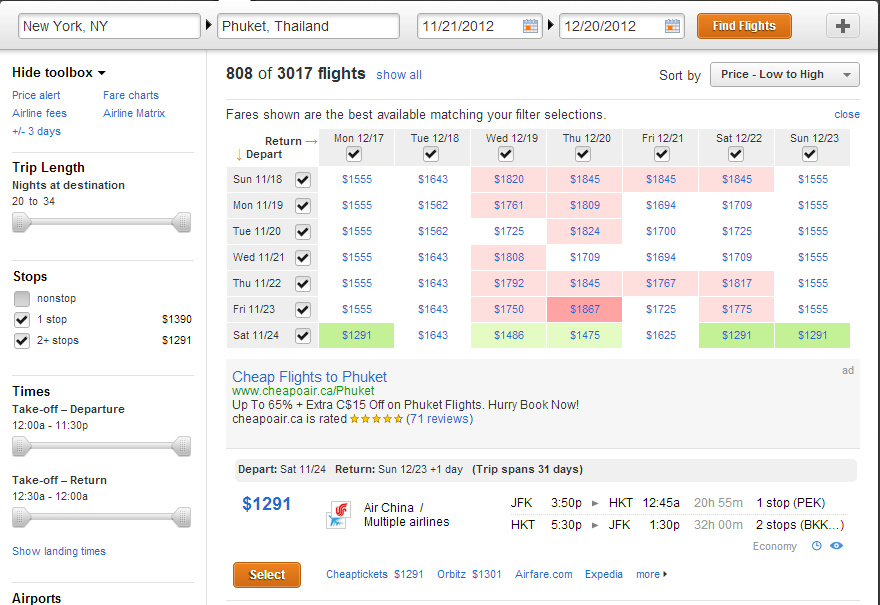
Task: Open the Fare charts link
Action: [131, 95]
